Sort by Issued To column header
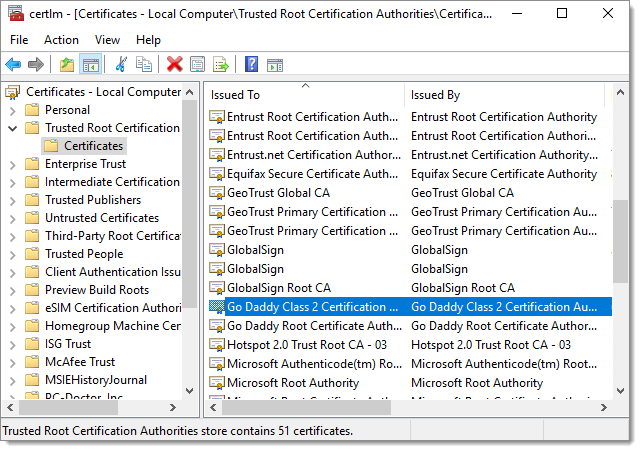Image resolution: width=640 pixels, height=451 pixels. click(304, 95)
